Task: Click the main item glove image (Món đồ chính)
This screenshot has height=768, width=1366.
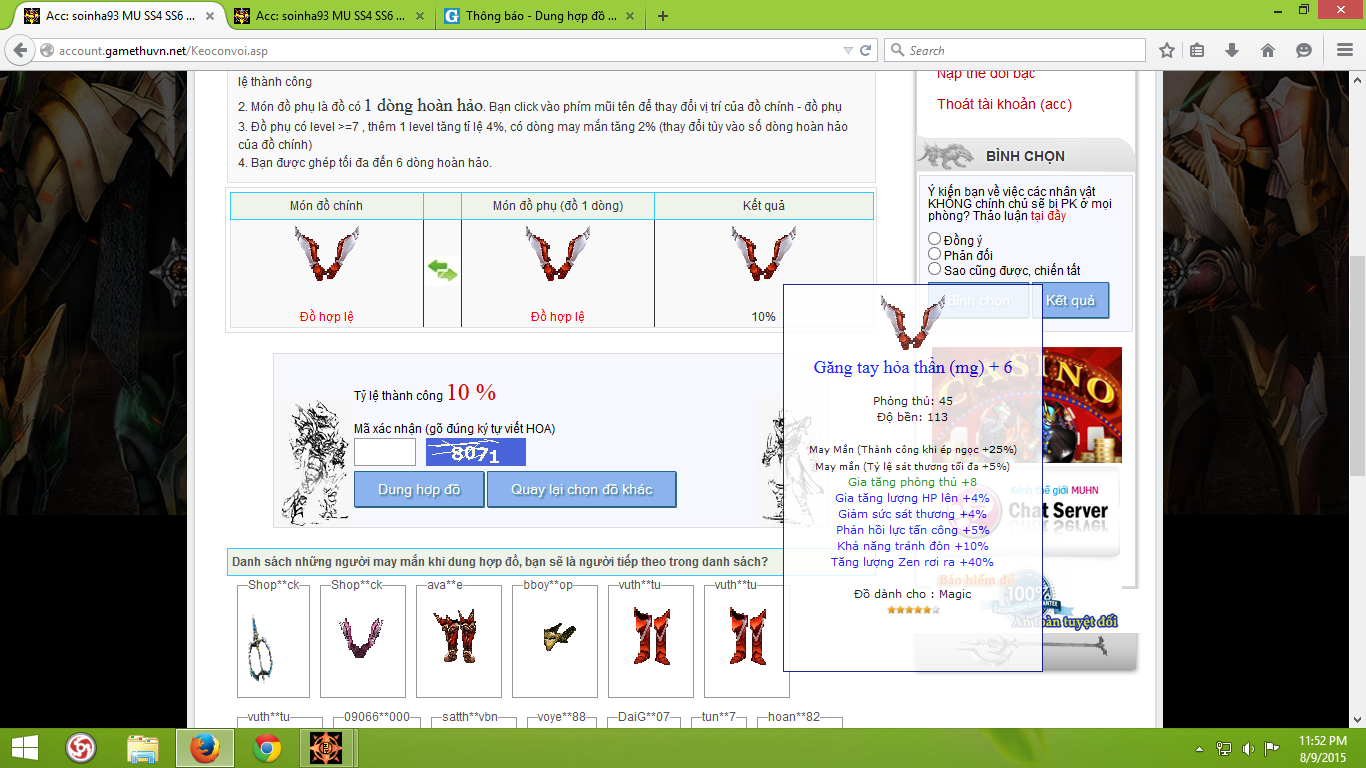Action: [326, 255]
